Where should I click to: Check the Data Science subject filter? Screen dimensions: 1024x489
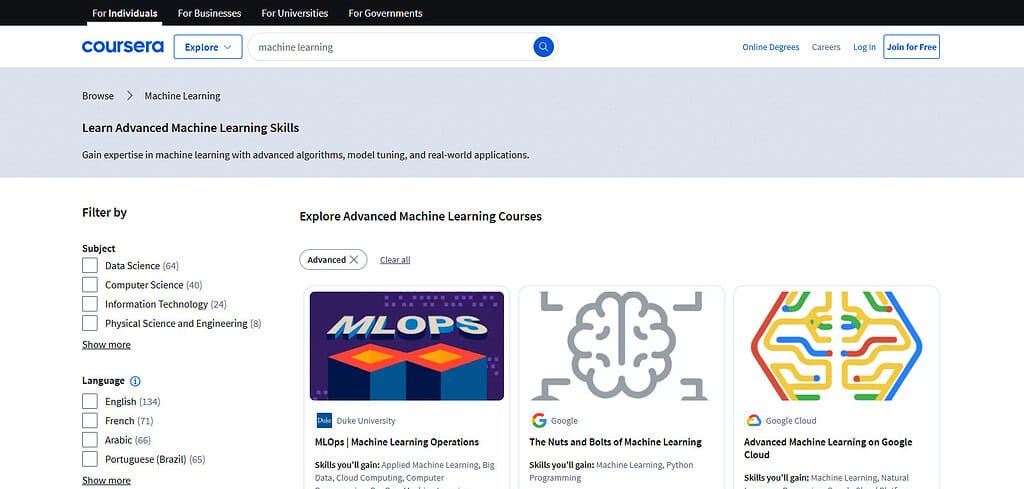pyautogui.click(x=90, y=266)
